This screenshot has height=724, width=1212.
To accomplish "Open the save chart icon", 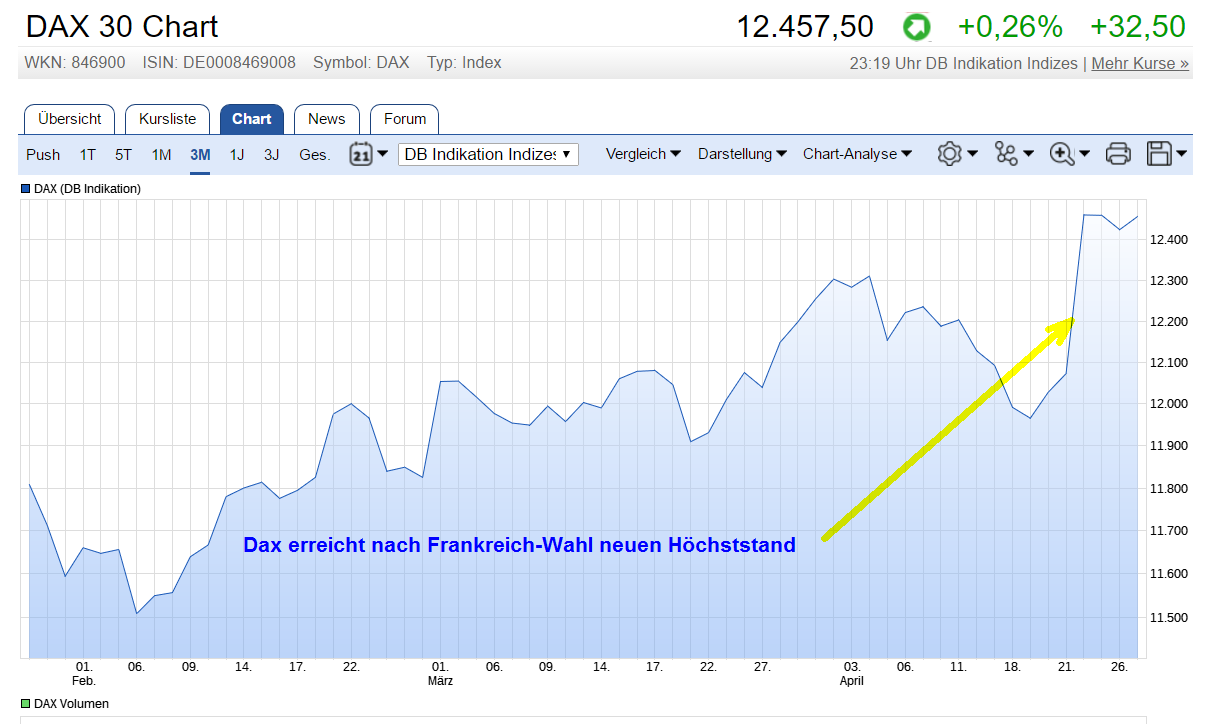I will [1158, 154].
